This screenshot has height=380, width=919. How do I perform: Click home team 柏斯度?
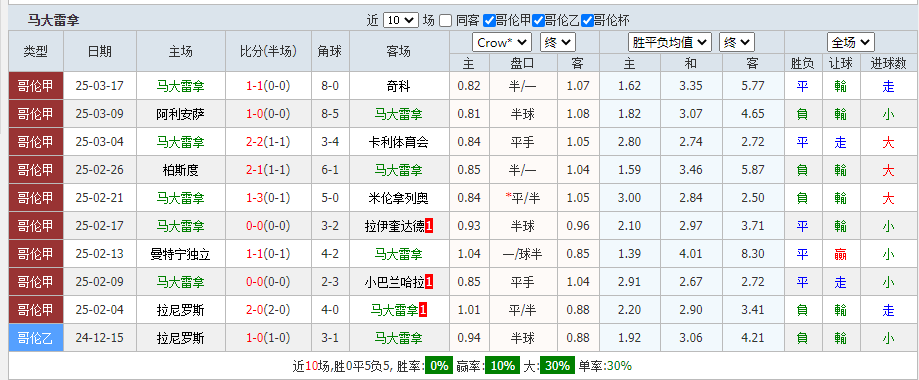[181, 170]
